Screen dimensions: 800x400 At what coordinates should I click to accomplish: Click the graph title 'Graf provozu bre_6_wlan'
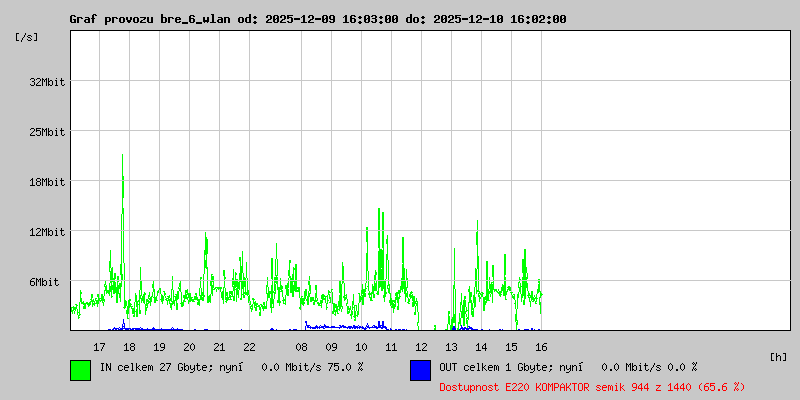tap(150, 19)
